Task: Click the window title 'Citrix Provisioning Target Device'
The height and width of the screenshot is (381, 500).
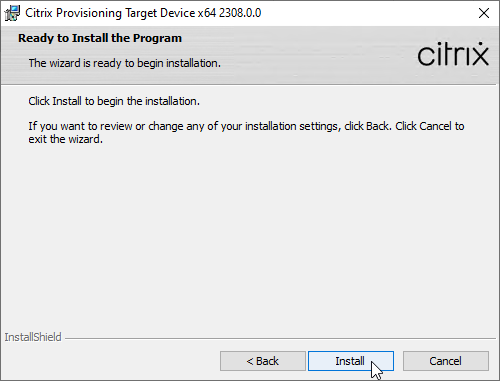Action: (x=110, y=13)
